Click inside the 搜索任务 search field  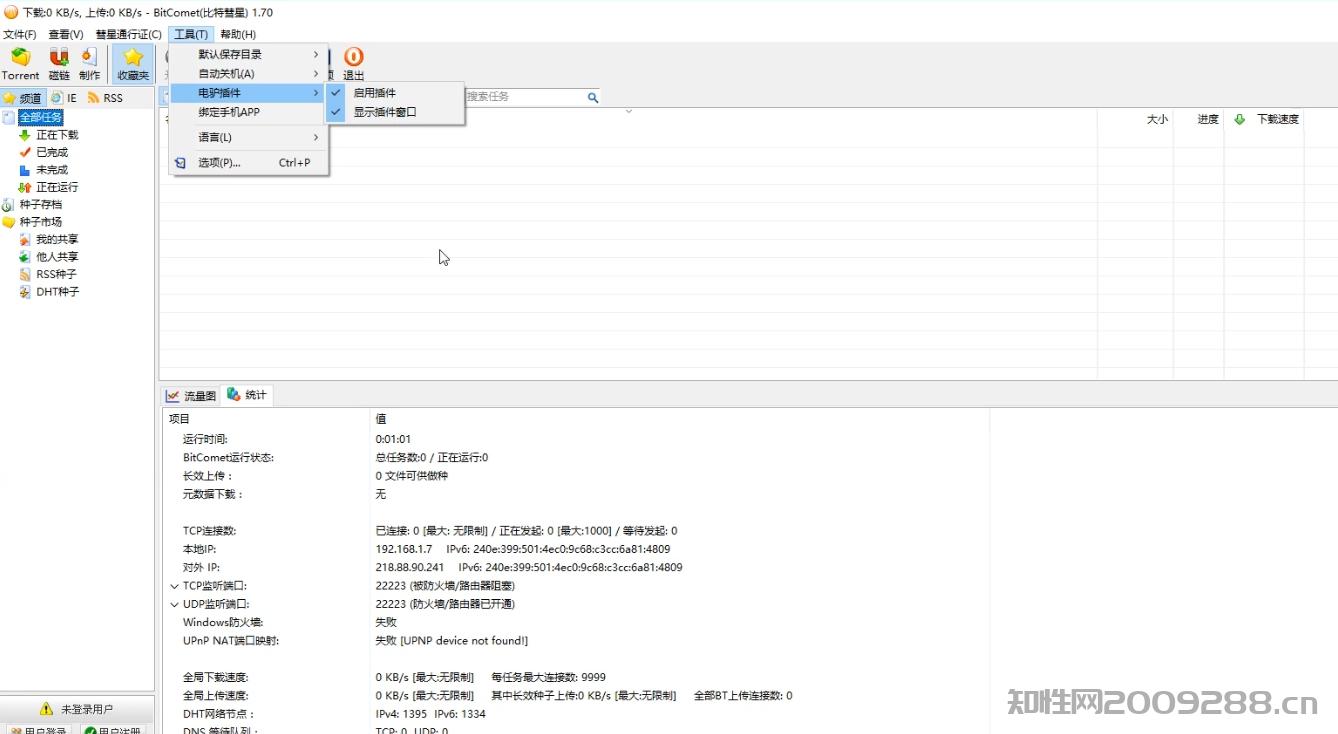tap(520, 96)
